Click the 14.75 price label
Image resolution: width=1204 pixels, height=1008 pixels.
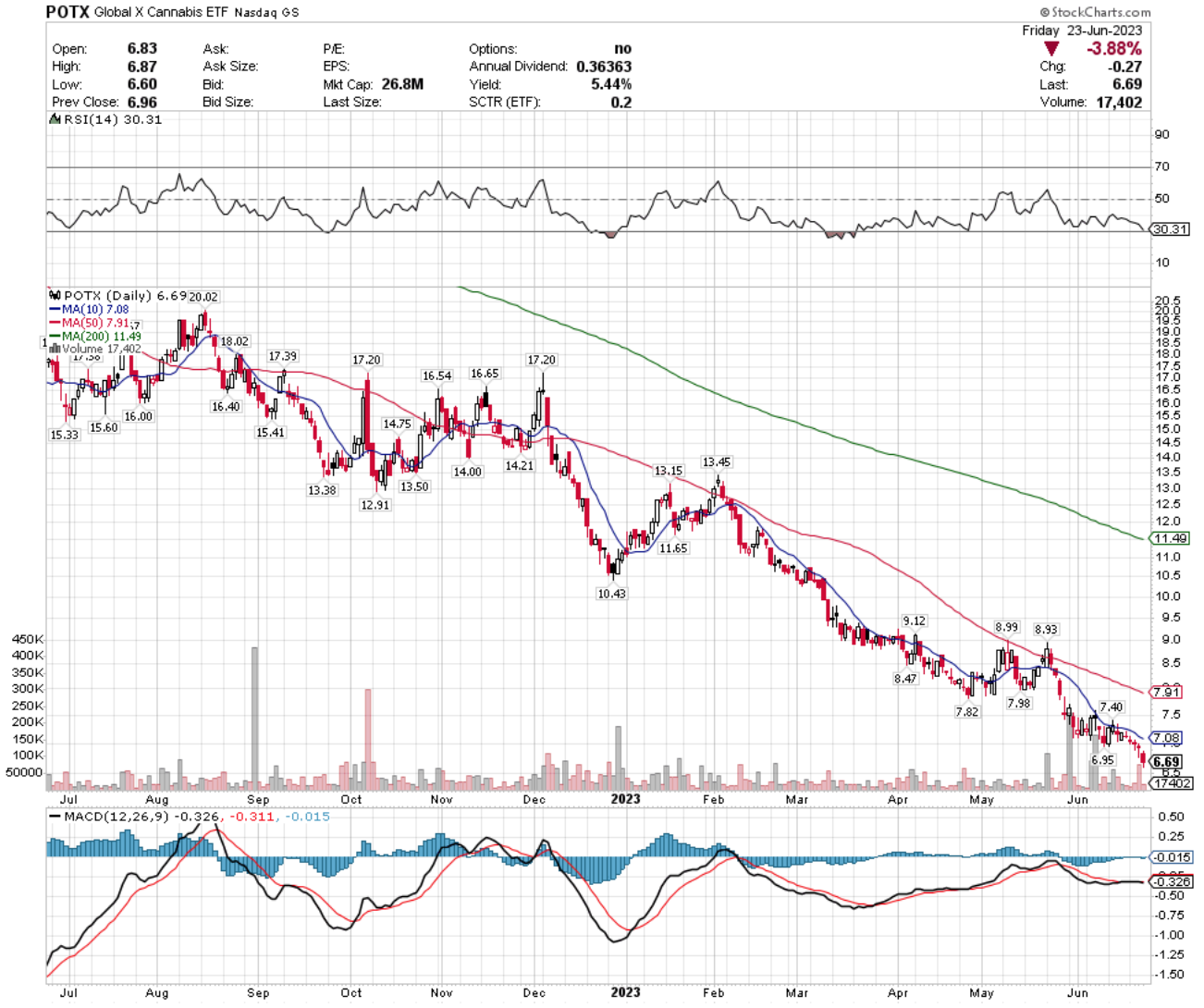[397, 424]
